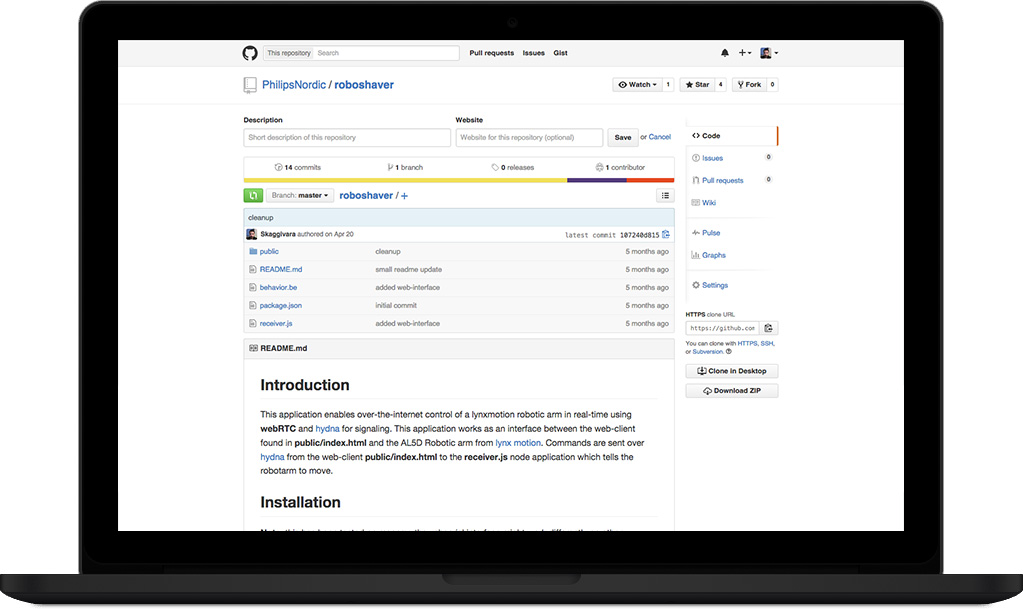Click the yellow segment of the language bar
This screenshot has width=1023, height=609.
[x=405, y=181]
